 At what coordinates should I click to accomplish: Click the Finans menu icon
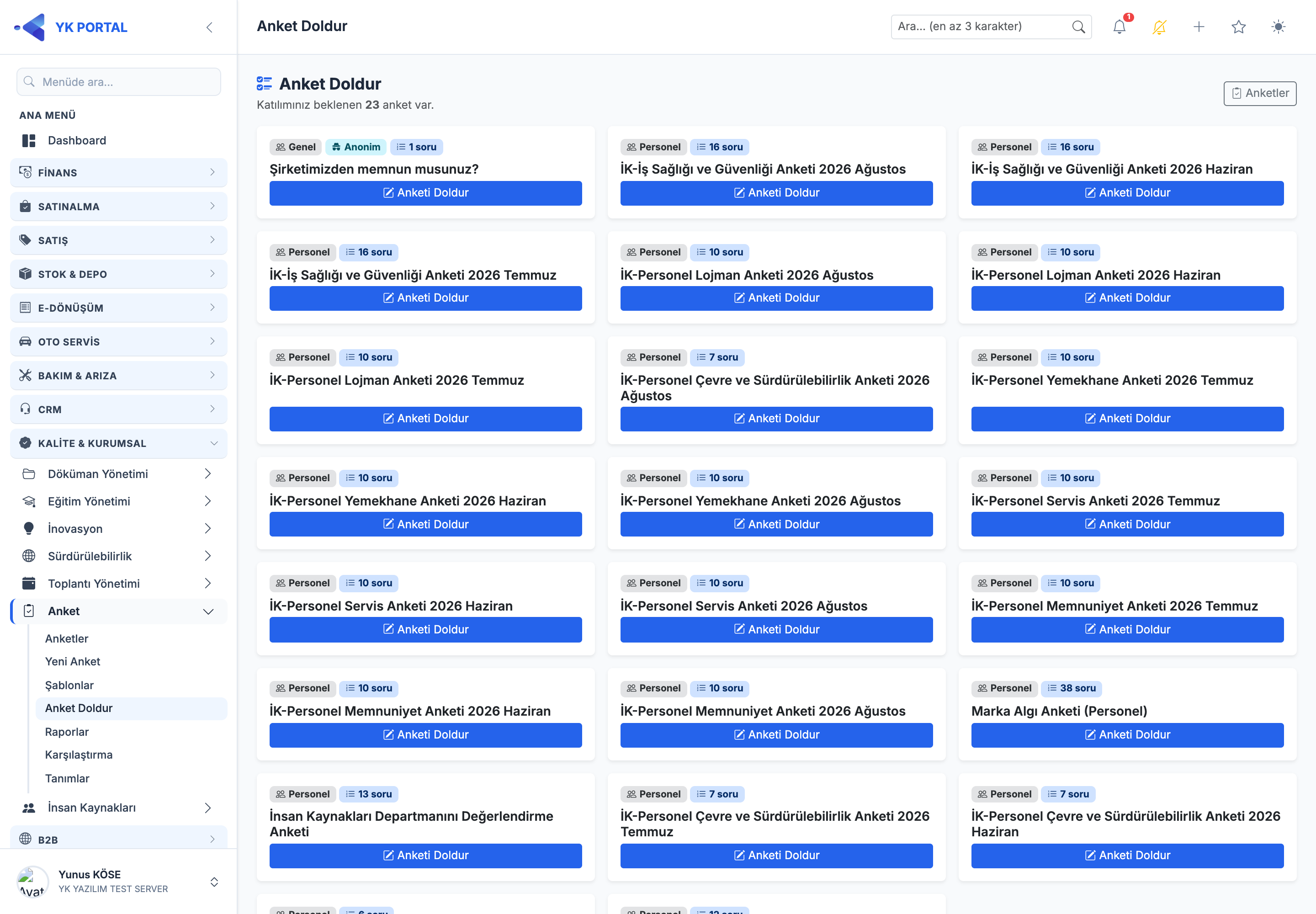click(25, 172)
